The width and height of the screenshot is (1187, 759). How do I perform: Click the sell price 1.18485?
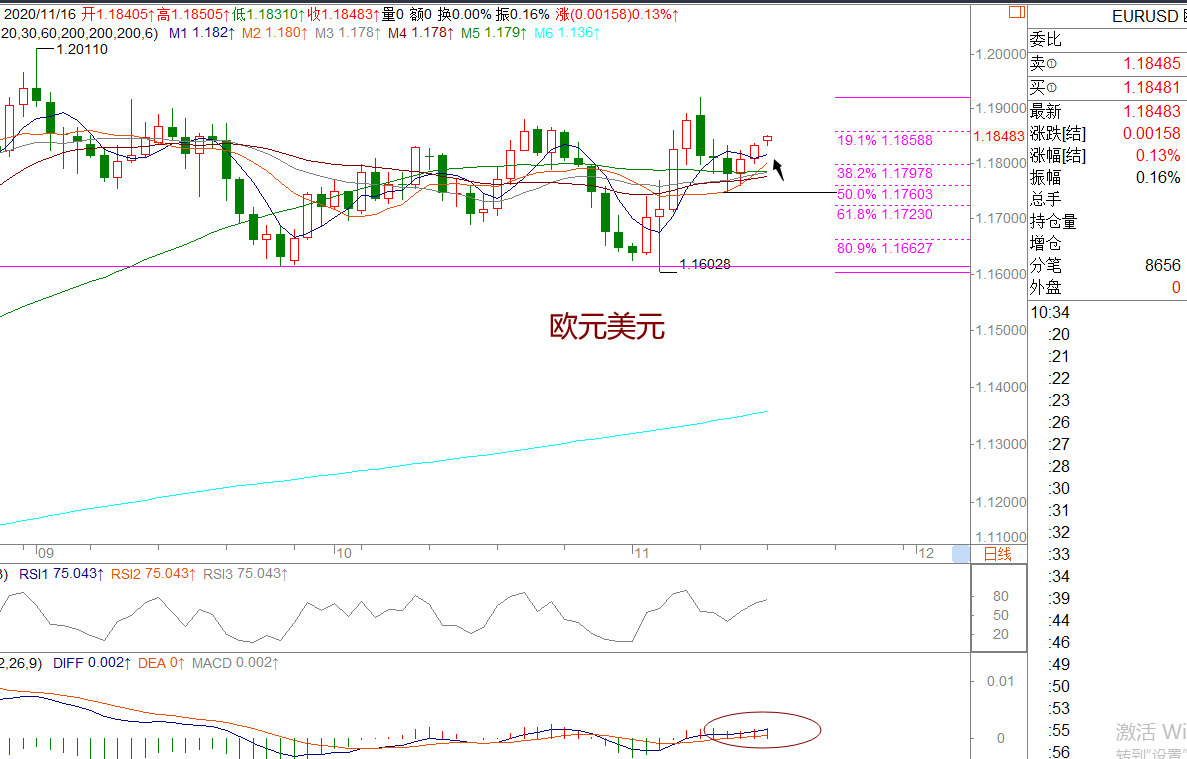tap(1151, 64)
